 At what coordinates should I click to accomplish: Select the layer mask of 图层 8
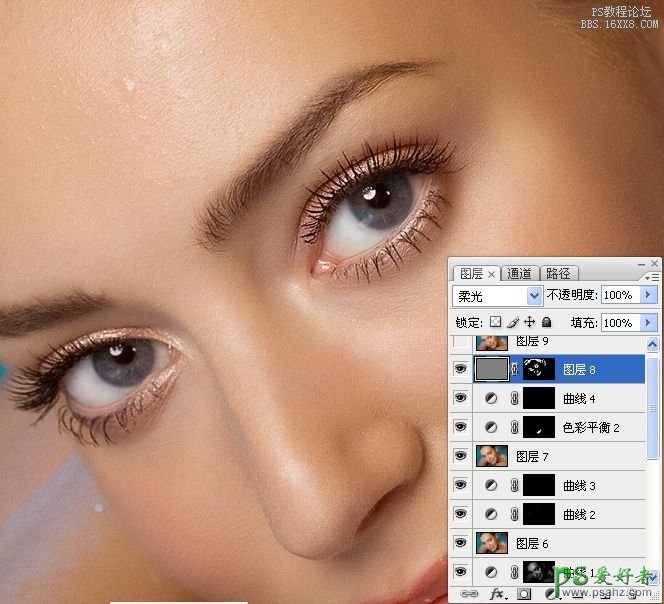click(x=539, y=369)
